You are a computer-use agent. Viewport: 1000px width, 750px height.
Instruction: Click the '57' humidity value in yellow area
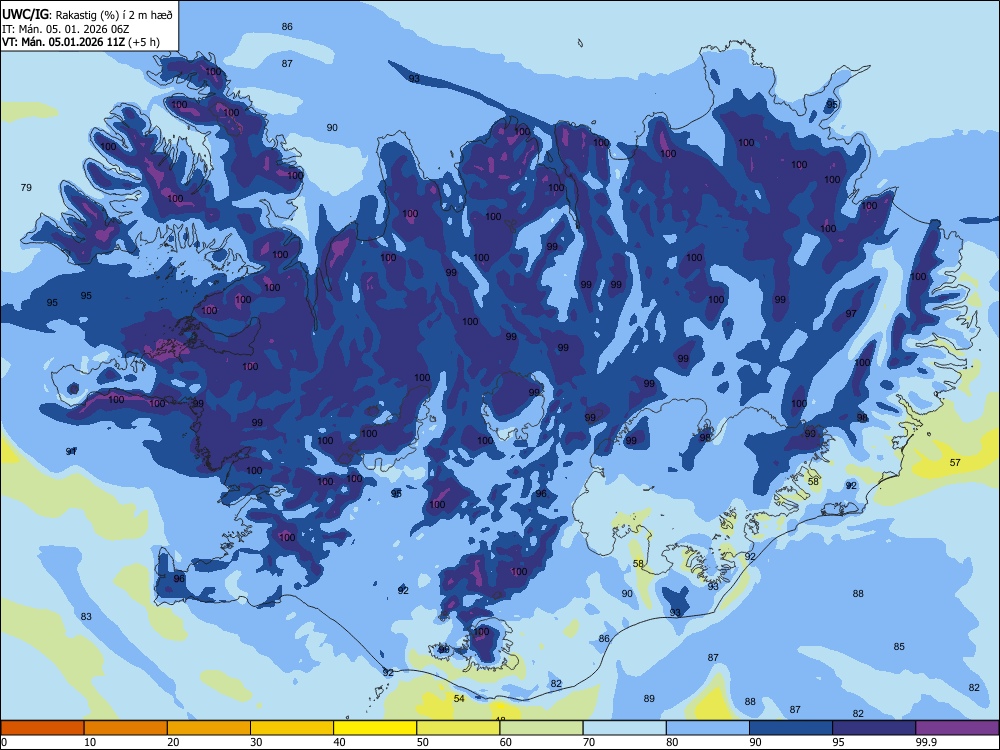(955, 462)
